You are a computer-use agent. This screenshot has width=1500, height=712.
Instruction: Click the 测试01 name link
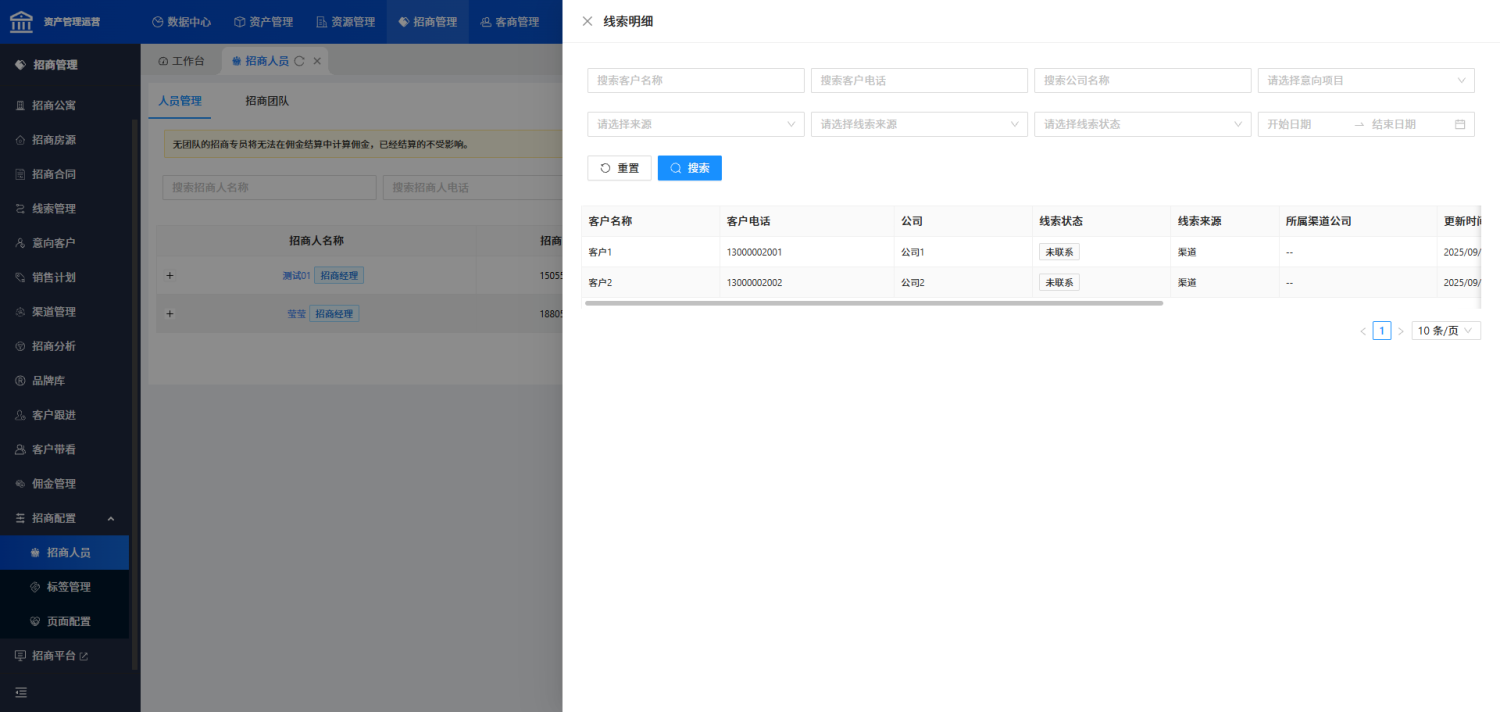tap(297, 276)
